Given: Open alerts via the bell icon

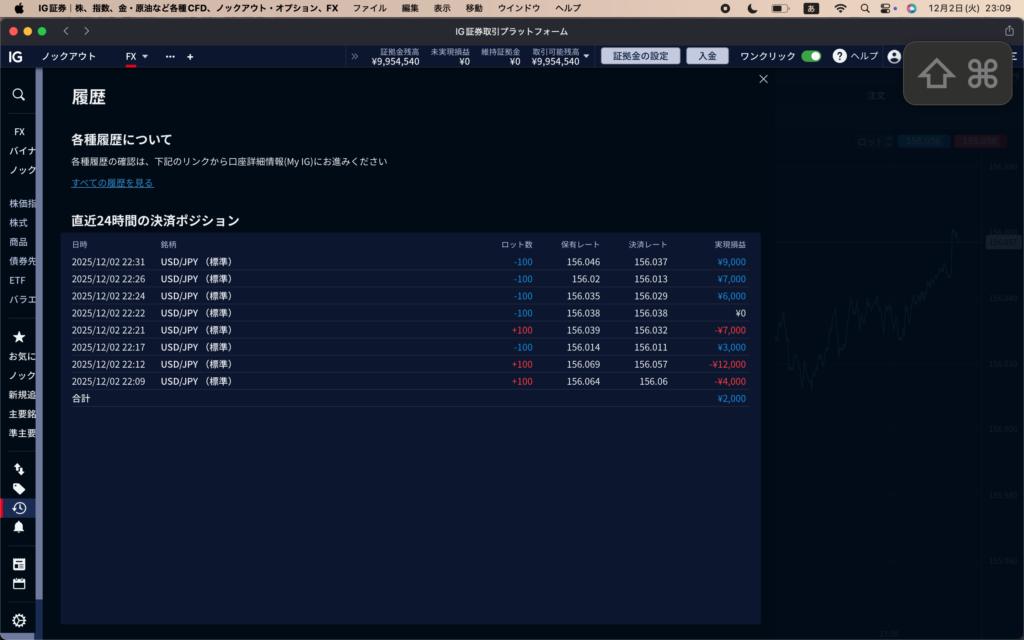Looking at the screenshot, I should tap(18, 527).
